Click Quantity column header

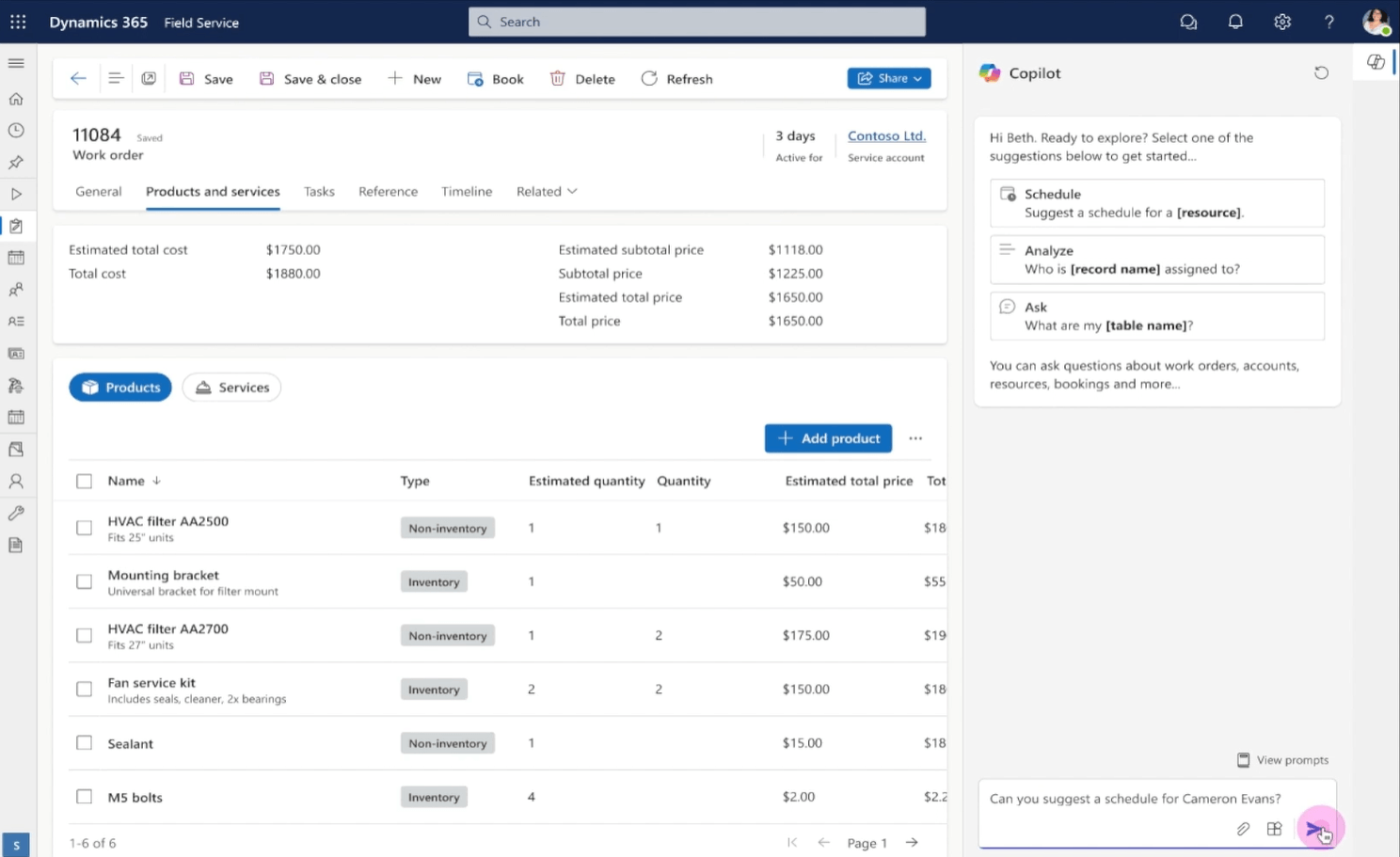(x=683, y=481)
